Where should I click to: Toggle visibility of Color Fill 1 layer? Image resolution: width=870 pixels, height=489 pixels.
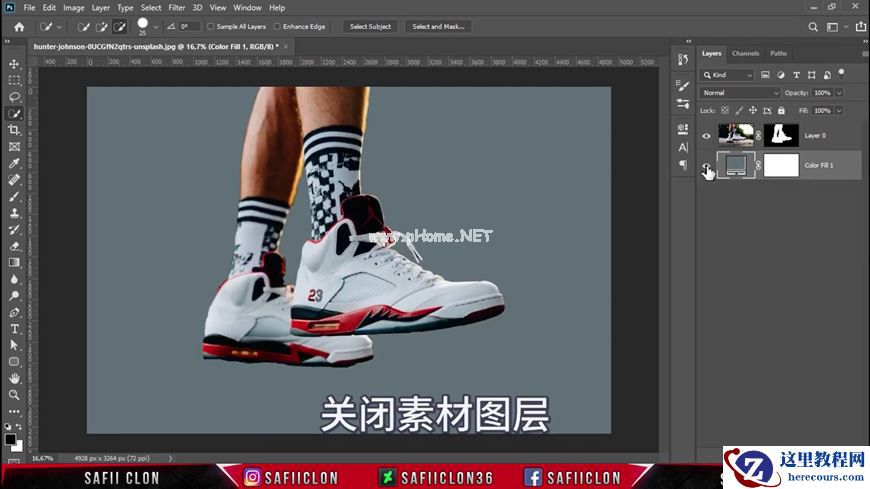(706, 165)
